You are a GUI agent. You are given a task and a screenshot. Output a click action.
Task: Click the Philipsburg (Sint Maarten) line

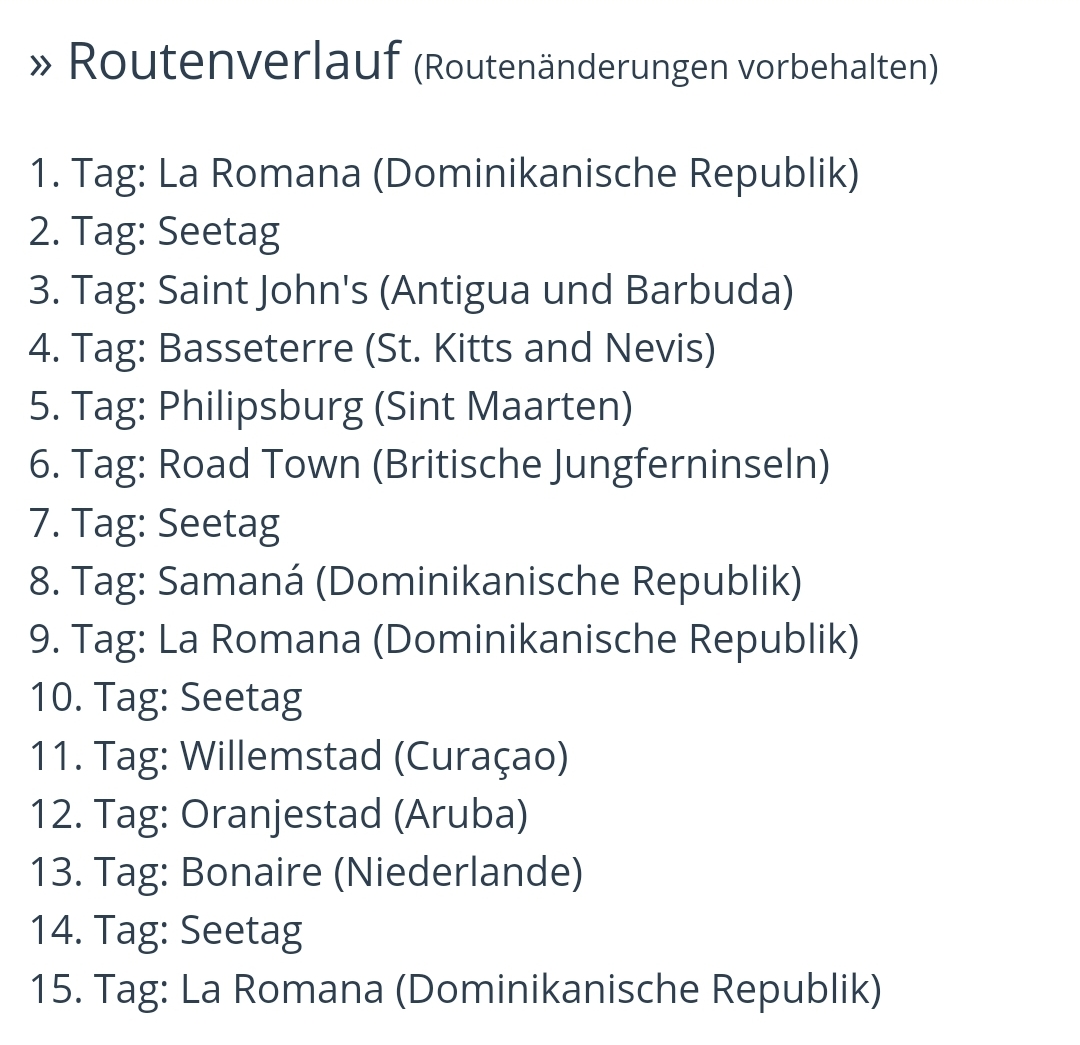(x=330, y=406)
